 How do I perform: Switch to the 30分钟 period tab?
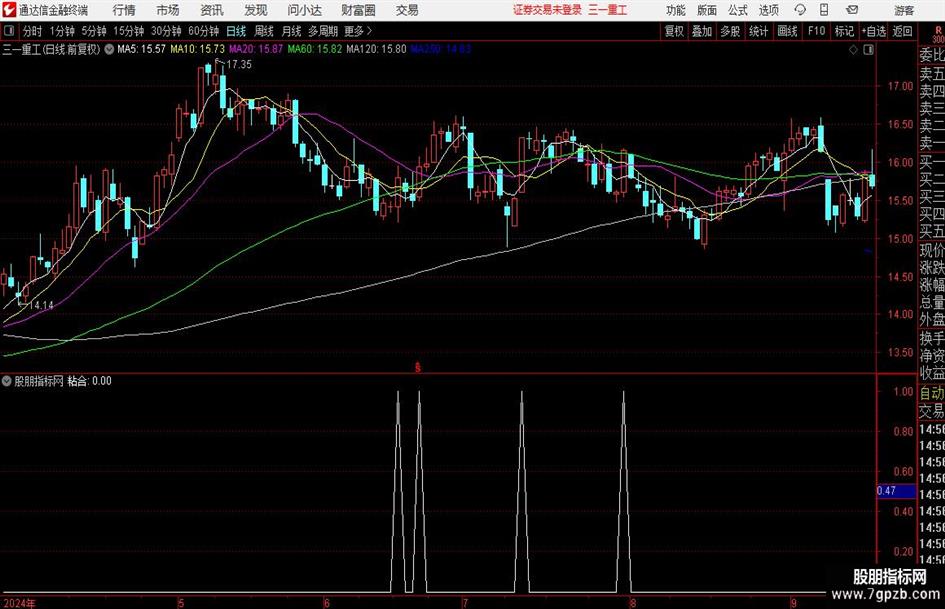(166, 31)
